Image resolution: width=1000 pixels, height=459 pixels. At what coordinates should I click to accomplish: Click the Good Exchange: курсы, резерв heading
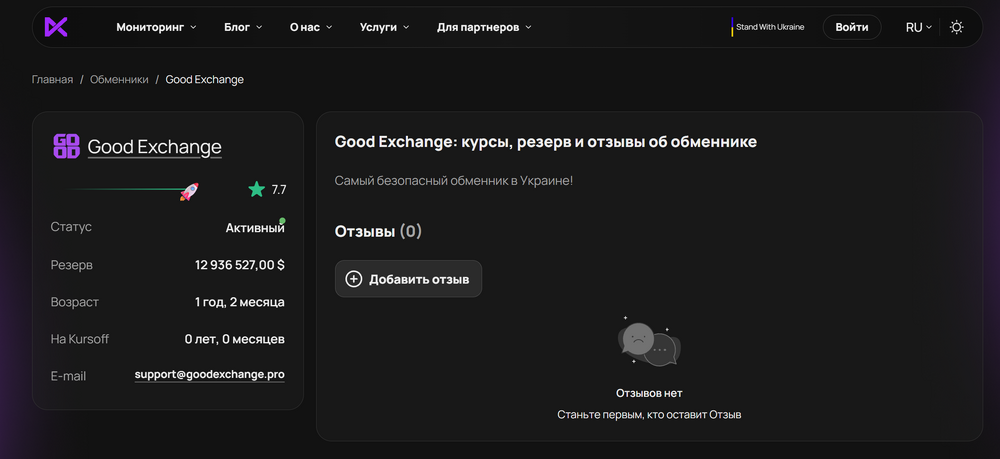pyautogui.click(x=546, y=142)
